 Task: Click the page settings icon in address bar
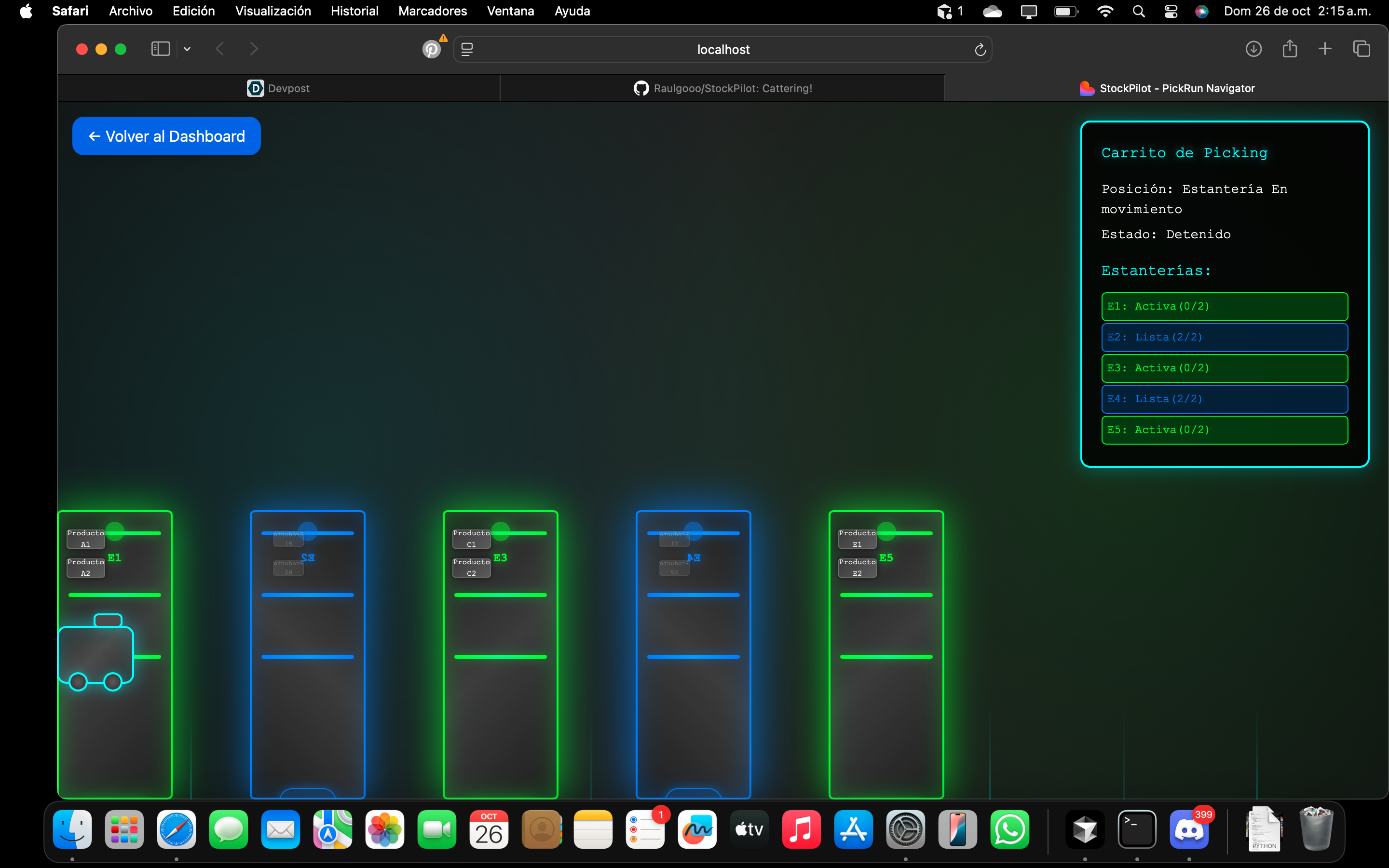(x=467, y=49)
